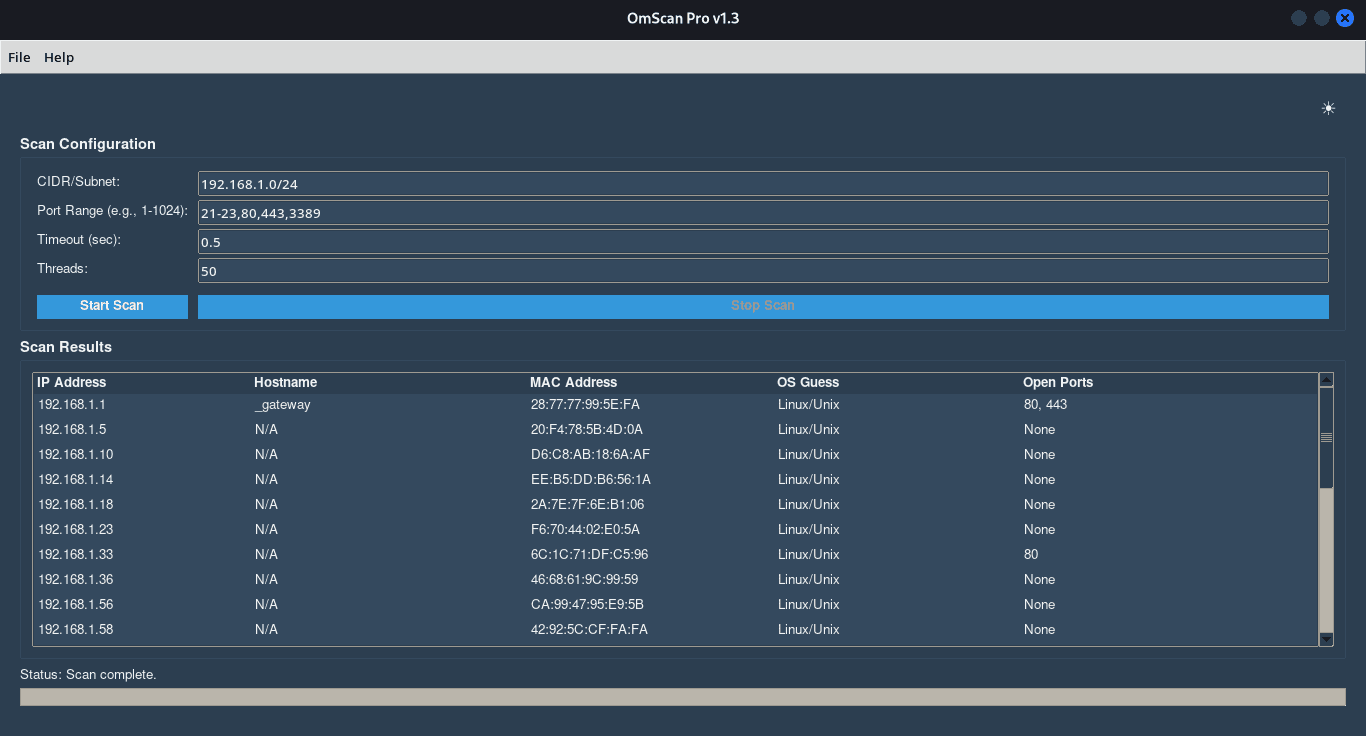Click the "Status: Scan complete." text
This screenshot has width=1366, height=736.
click(88, 675)
